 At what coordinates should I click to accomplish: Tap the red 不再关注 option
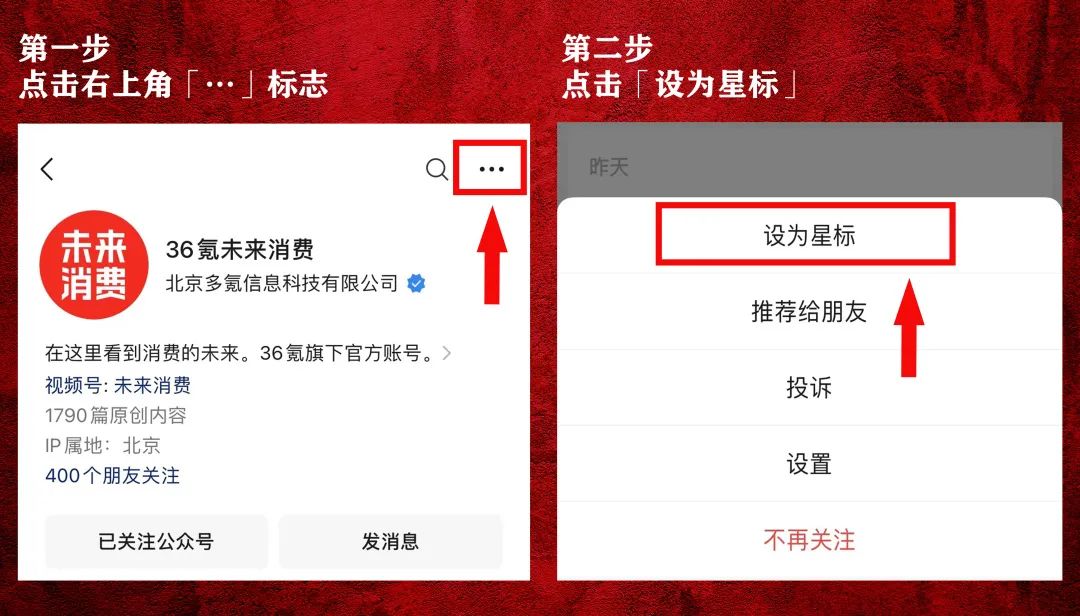tap(809, 540)
